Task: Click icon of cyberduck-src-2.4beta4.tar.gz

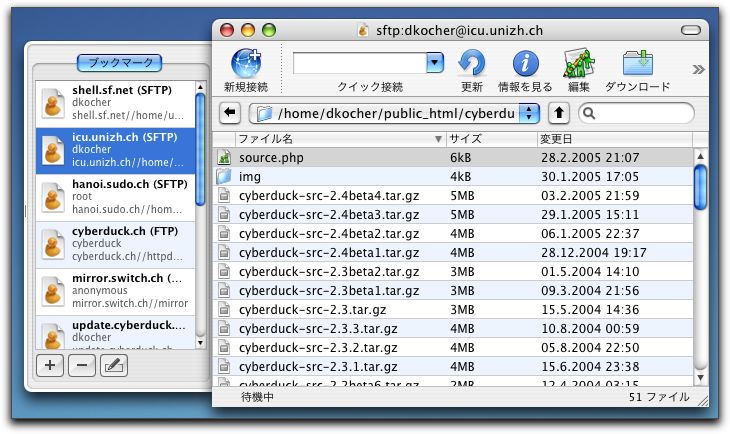Action: 224,196
